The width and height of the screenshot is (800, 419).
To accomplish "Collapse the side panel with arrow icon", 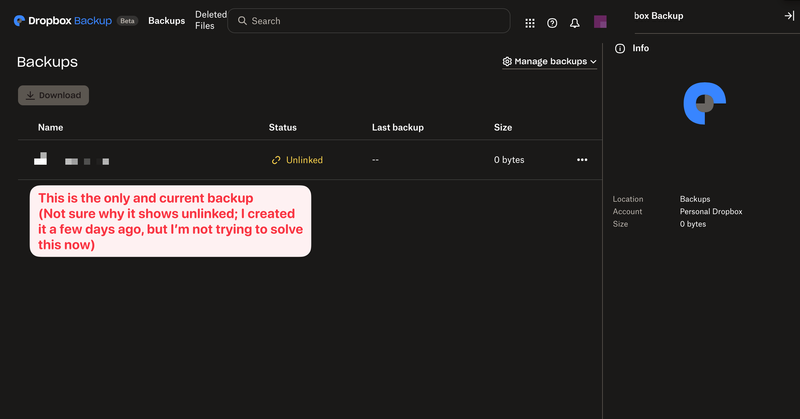I will 788,16.
